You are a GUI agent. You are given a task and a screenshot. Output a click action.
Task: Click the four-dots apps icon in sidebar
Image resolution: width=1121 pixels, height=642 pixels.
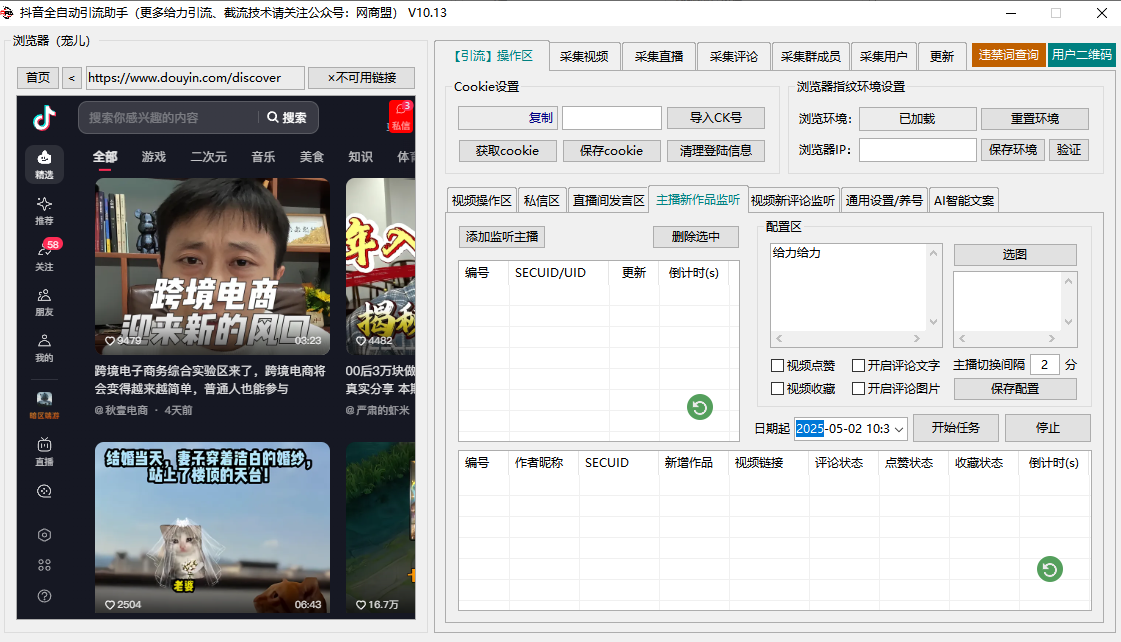coord(44,566)
